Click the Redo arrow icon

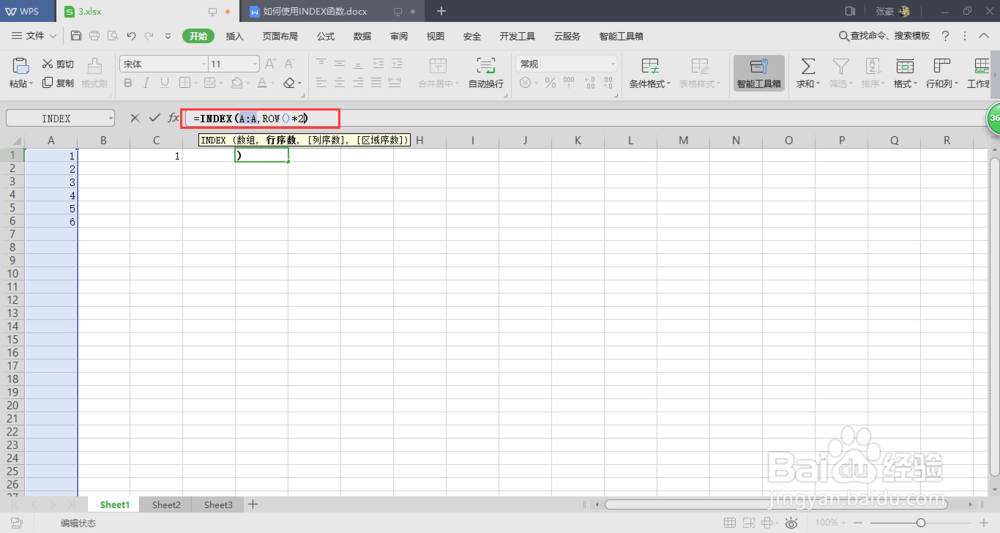pos(149,36)
